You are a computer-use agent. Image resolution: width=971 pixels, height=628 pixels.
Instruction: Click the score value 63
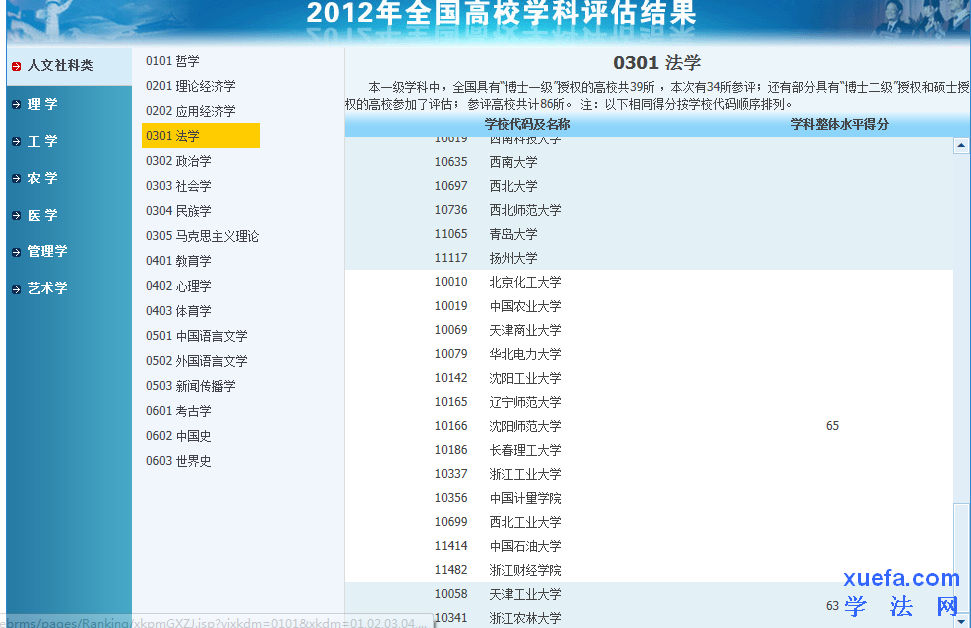(x=832, y=606)
